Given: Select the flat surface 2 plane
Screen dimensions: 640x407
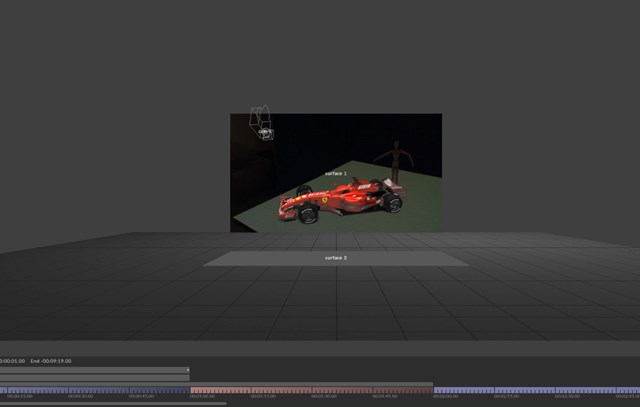Looking at the screenshot, I should pos(336,258).
